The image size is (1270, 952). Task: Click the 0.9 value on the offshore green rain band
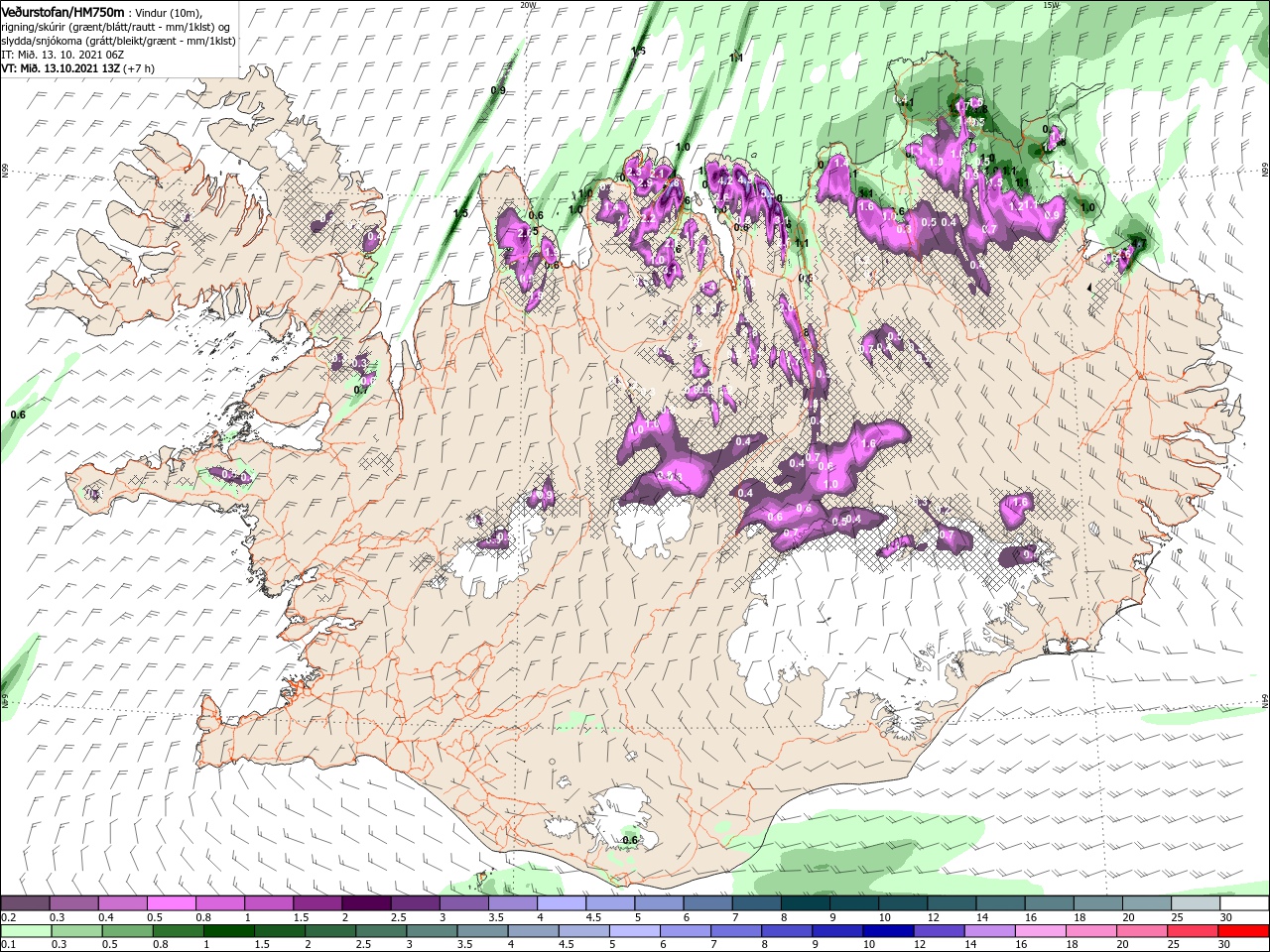click(x=498, y=90)
